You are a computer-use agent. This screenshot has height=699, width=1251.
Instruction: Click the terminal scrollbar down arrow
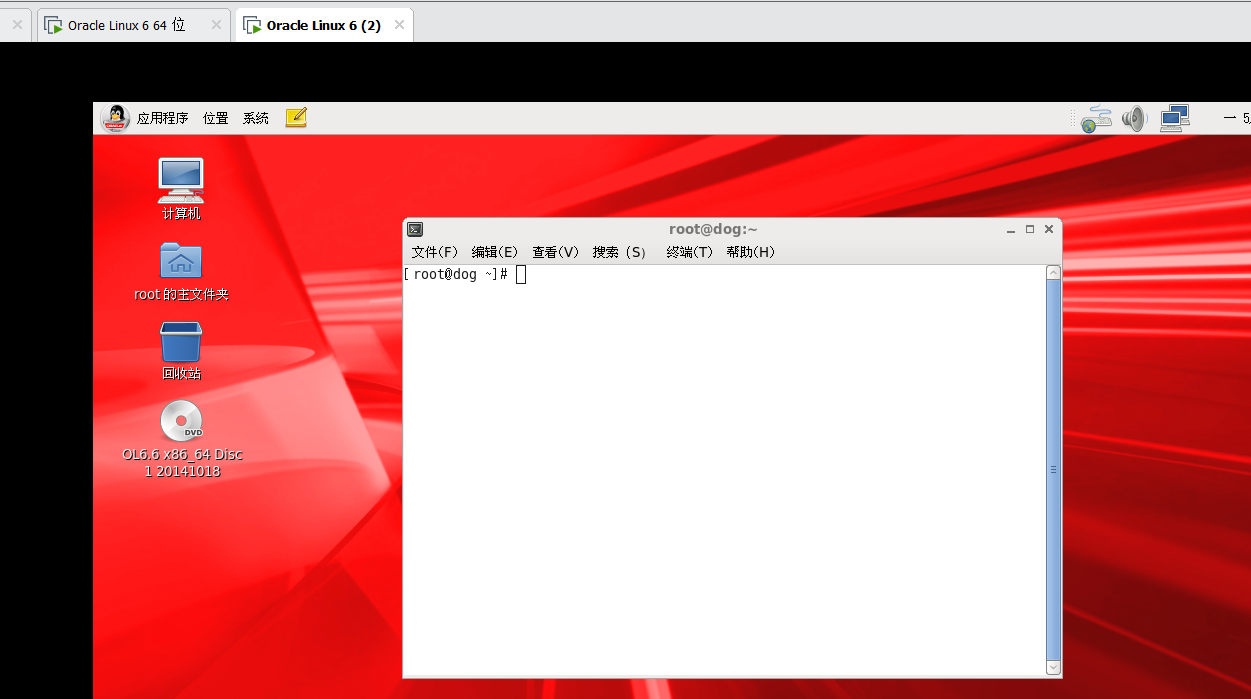(x=1053, y=667)
